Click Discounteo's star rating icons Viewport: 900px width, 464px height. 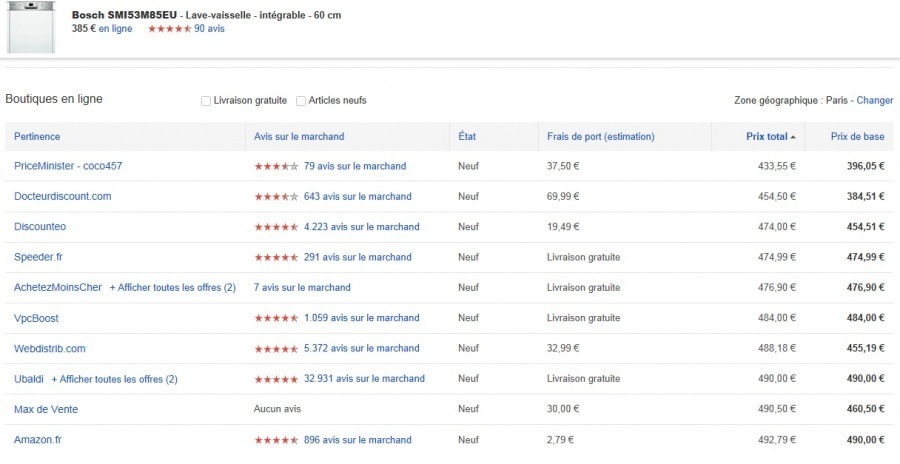[276, 227]
